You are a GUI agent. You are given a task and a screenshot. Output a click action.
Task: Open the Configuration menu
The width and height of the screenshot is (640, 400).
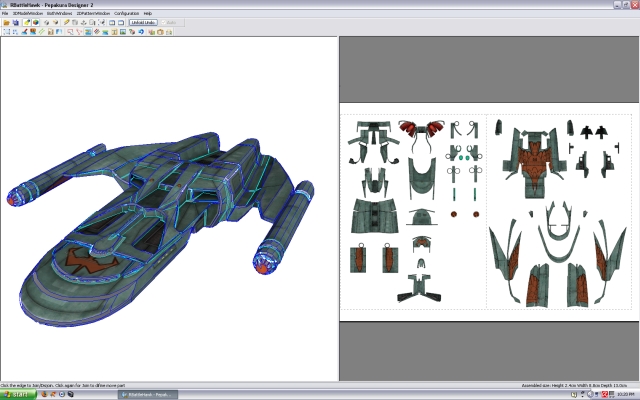tap(127, 13)
